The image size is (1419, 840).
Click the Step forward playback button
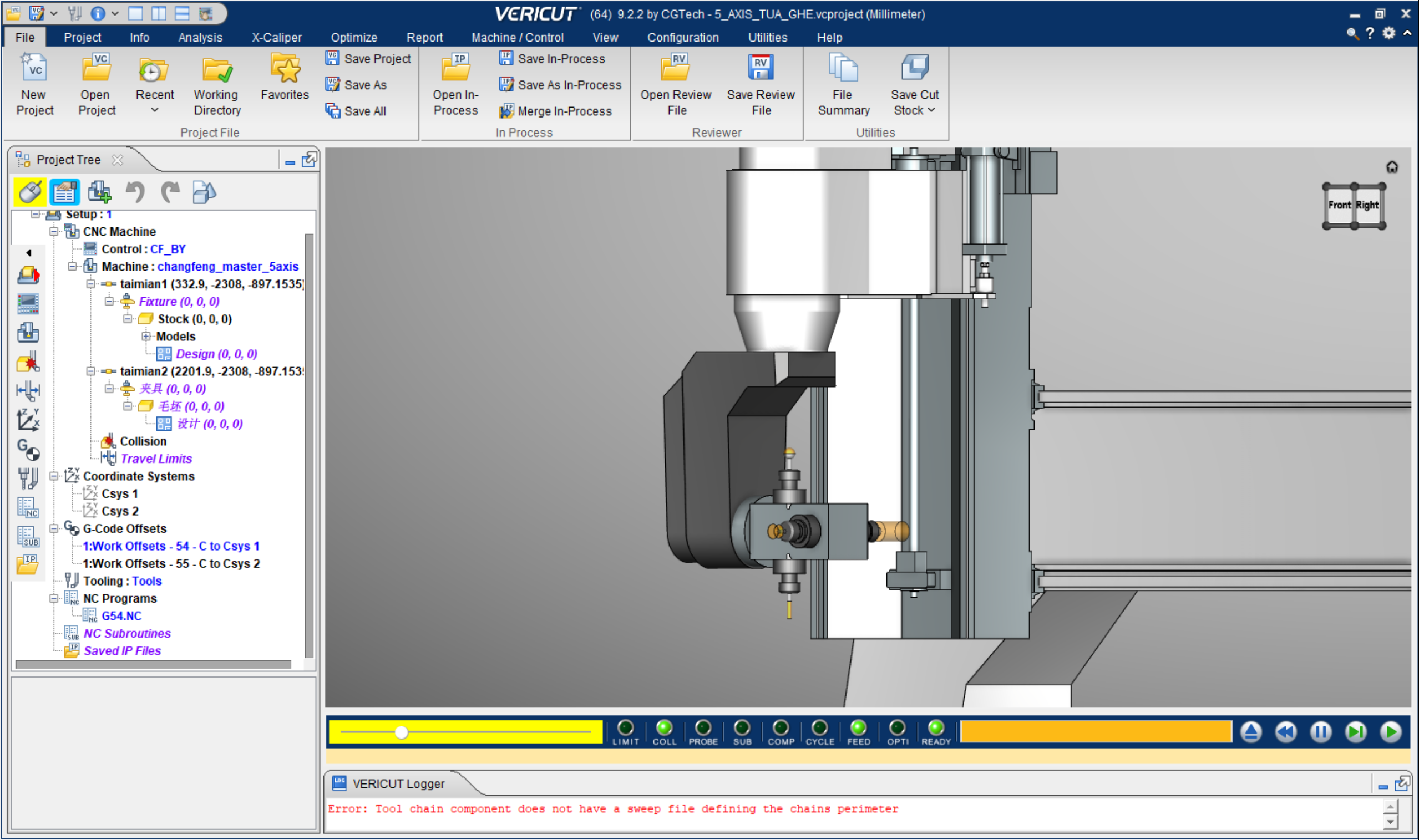pyautogui.click(x=1356, y=732)
